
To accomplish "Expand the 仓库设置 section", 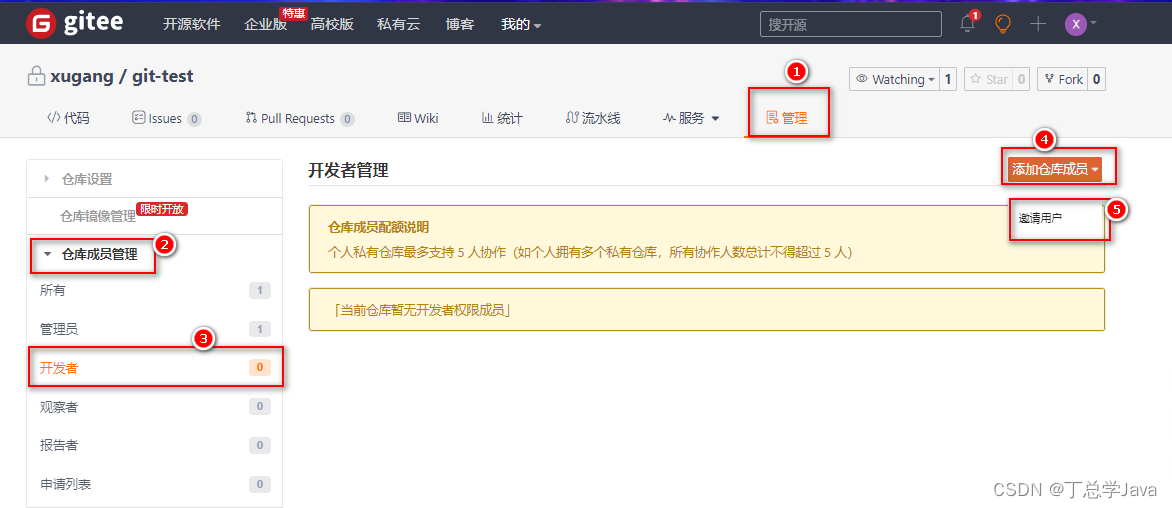I will [x=155, y=179].
